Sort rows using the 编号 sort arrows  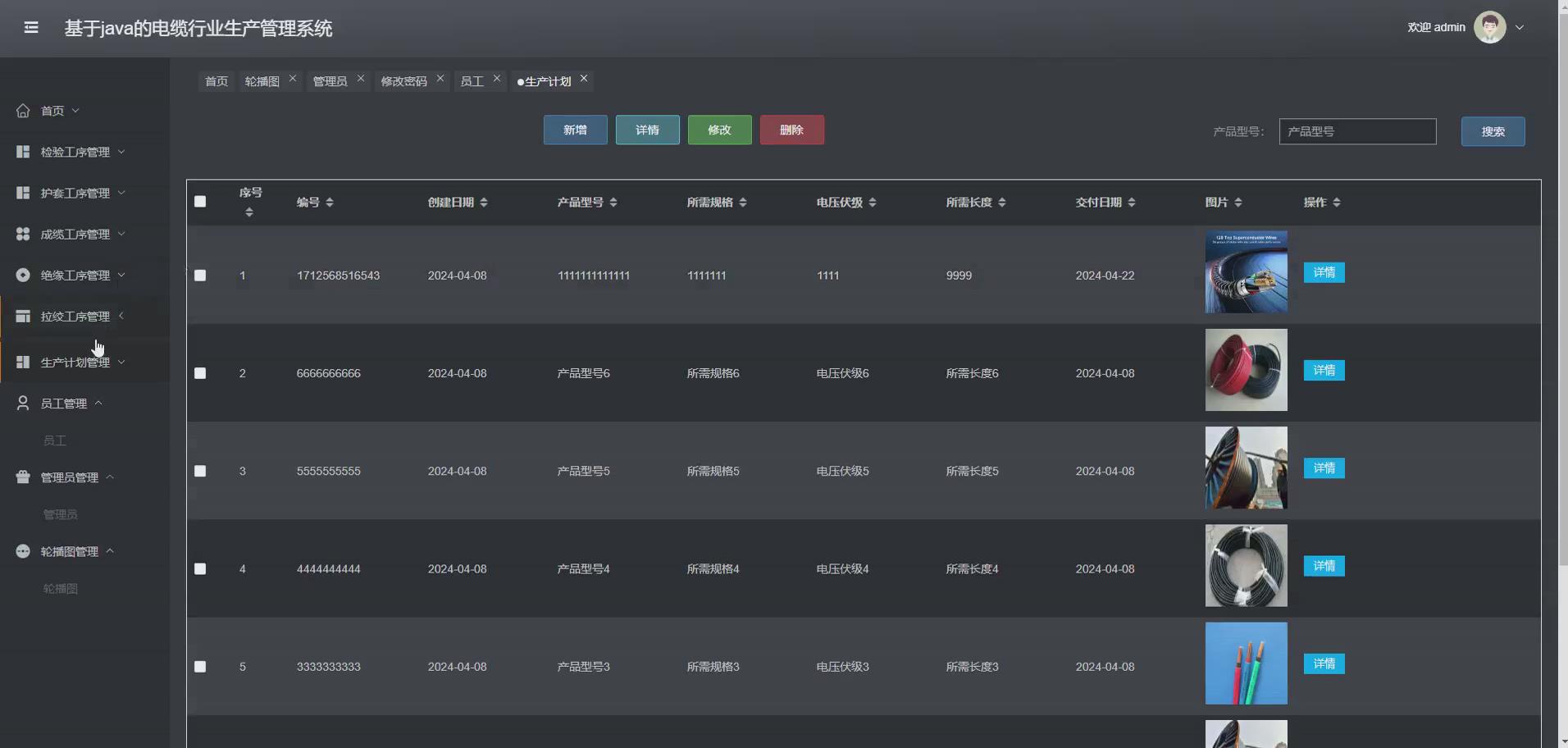coord(330,203)
